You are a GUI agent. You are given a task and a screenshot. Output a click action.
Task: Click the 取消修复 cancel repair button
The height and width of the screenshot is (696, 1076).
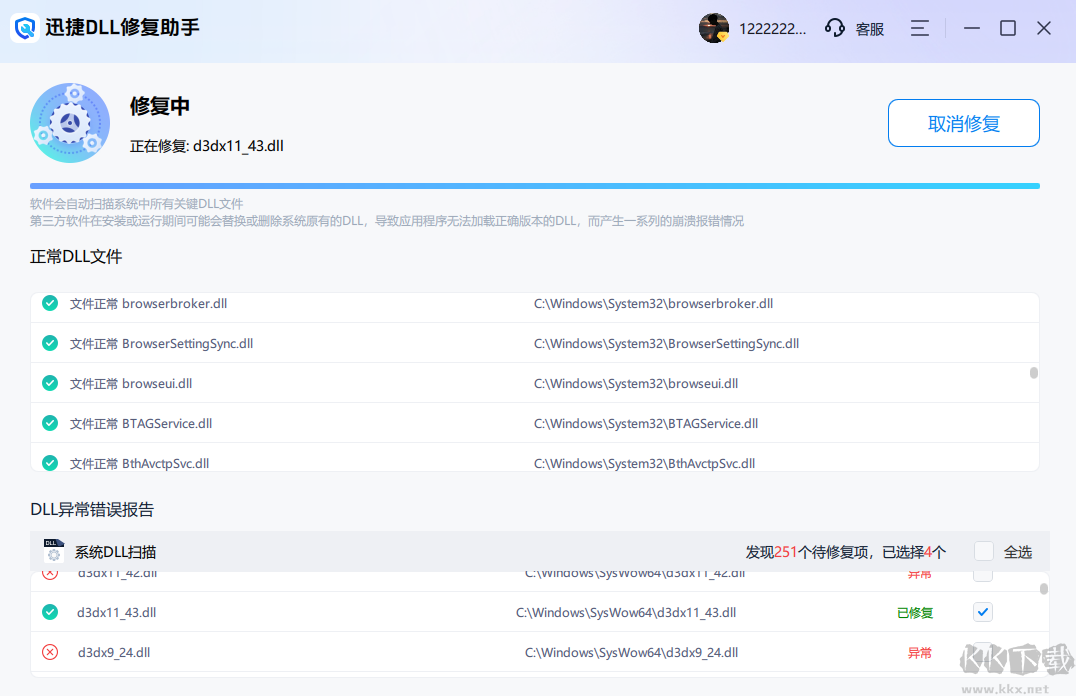click(962, 123)
